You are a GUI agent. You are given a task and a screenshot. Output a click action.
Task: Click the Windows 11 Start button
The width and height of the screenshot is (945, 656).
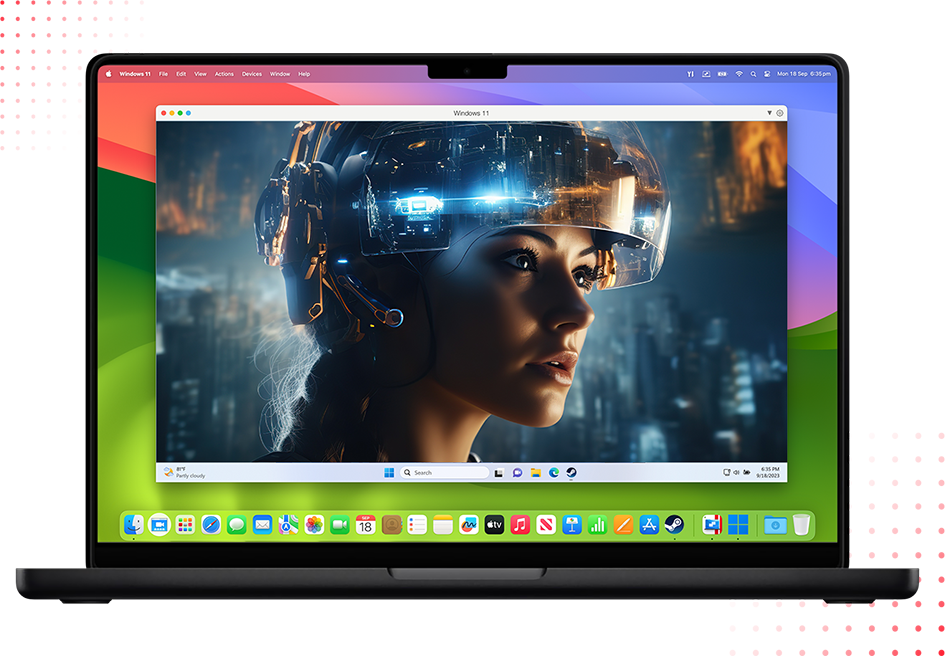388,472
